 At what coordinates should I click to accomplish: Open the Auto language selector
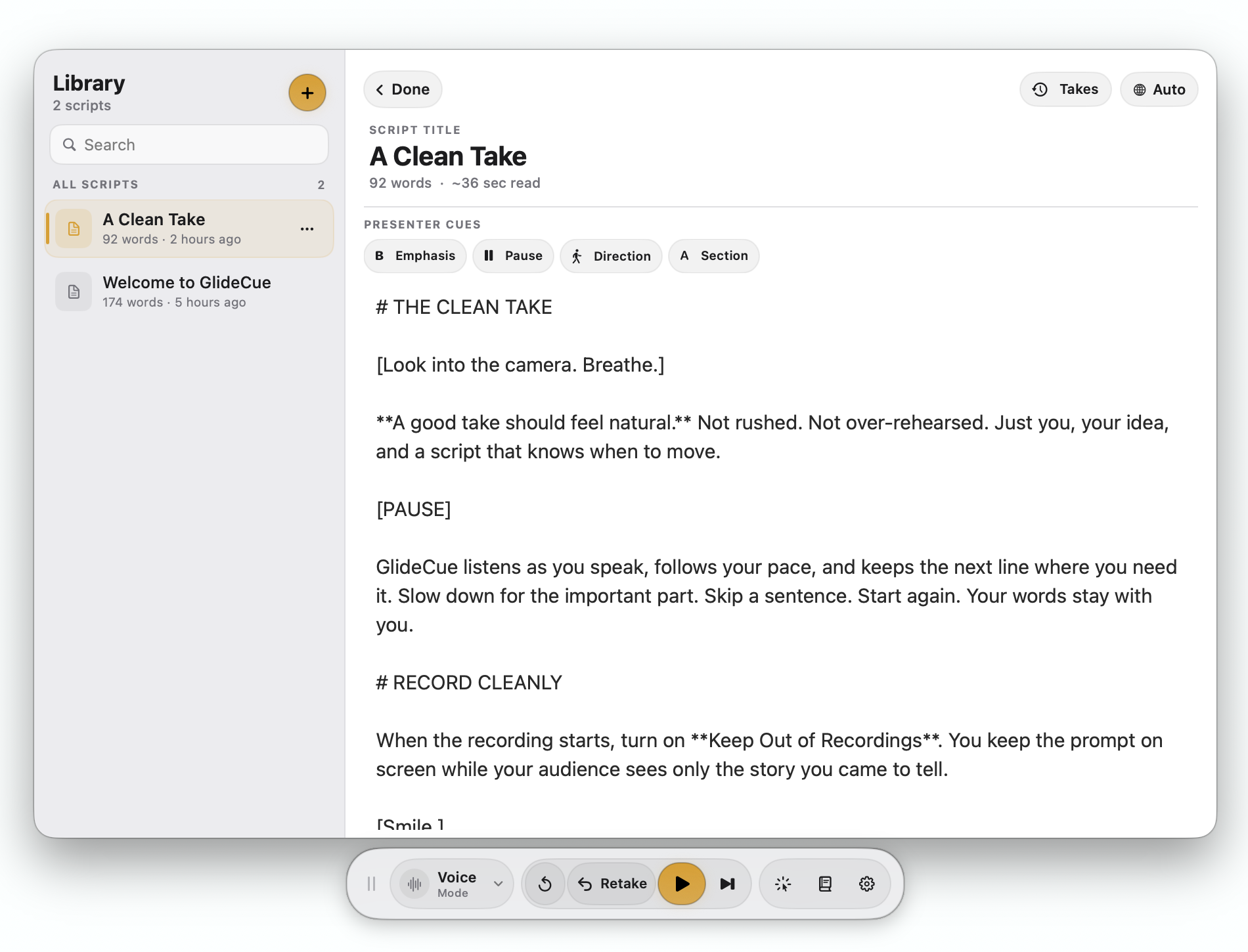pyautogui.click(x=1159, y=89)
